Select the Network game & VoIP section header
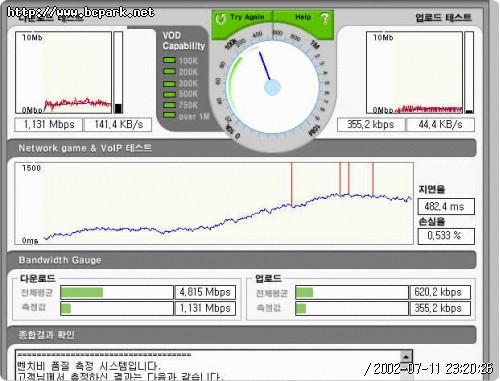Image resolution: width=500 pixels, height=381 pixels. tap(242, 148)
